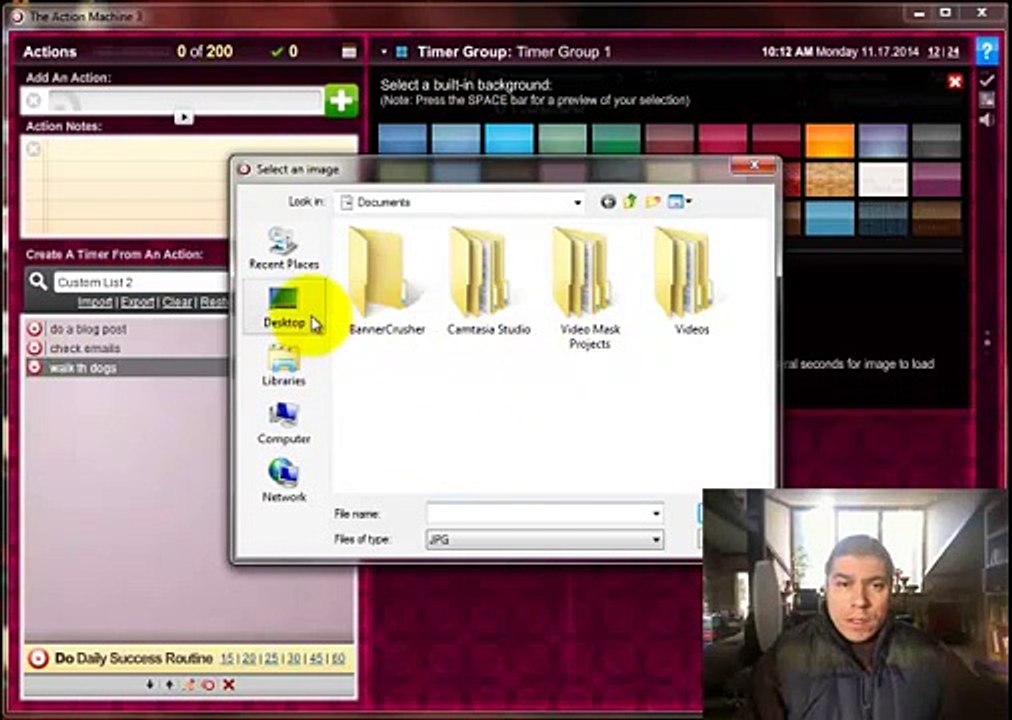Image resolution: width=1012 pixels, height=720 pixels.
Task: Open Desktop in the dialog sidebar
Action: pyautogui.click(x=283, y=307)
